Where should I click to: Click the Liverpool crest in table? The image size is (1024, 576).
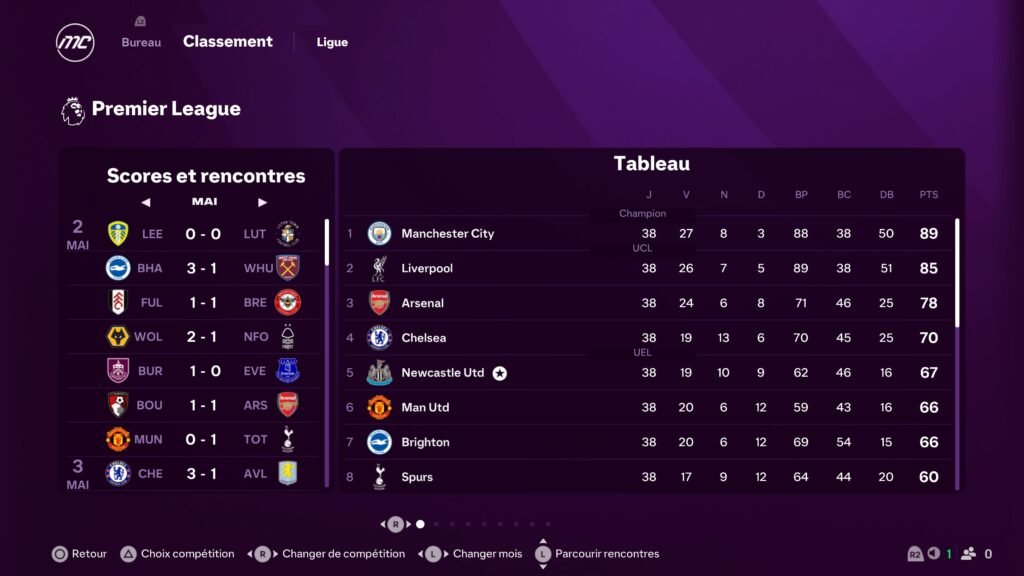(379, 268)
